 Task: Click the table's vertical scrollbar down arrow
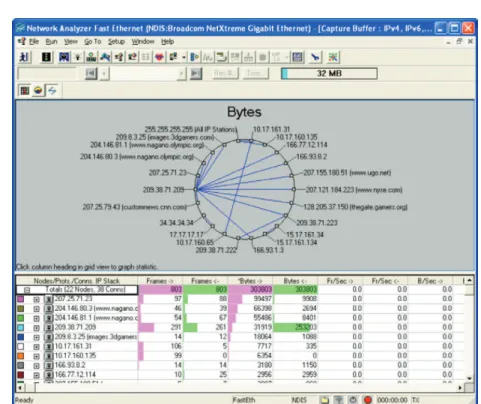click(469, 378)
